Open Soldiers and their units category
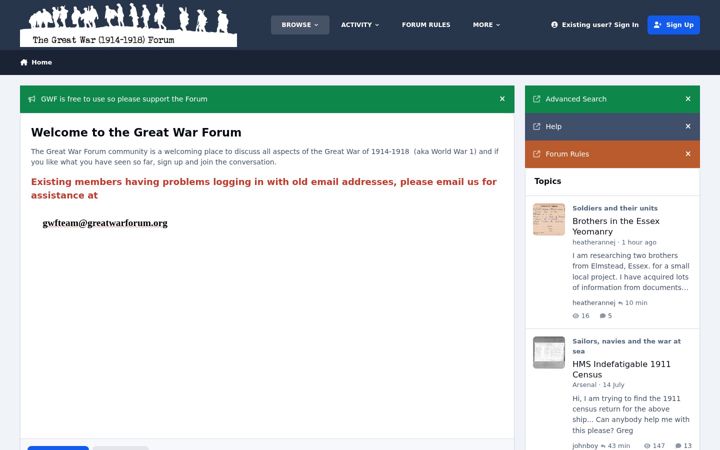 (615, 208)
